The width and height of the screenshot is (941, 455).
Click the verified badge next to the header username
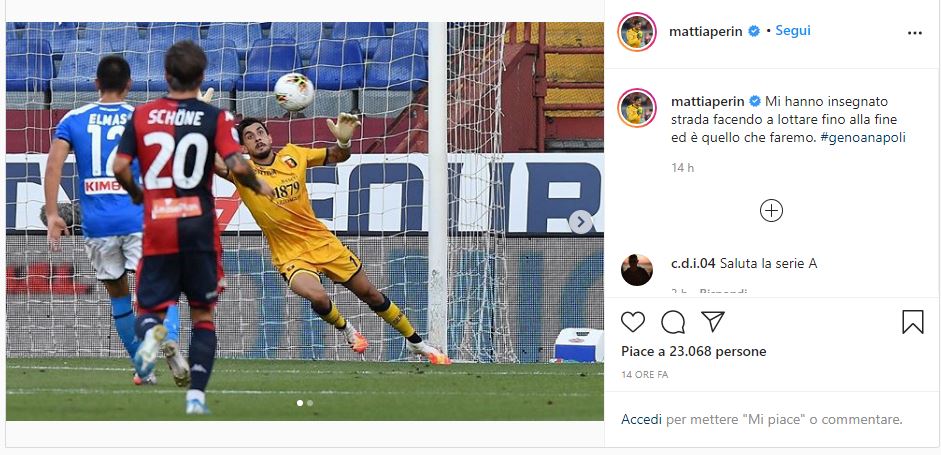point(754,31)
